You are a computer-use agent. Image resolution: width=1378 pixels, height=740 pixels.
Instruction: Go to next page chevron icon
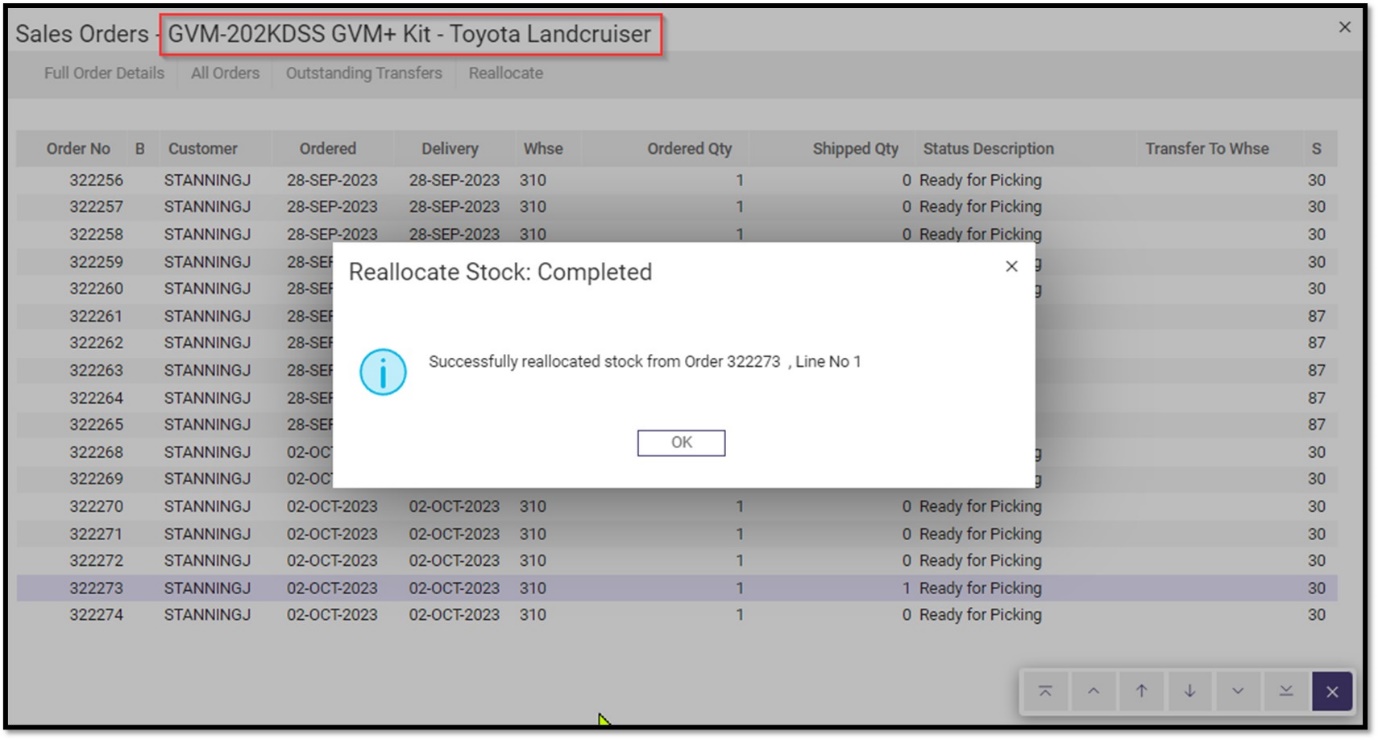point(1238,692)
